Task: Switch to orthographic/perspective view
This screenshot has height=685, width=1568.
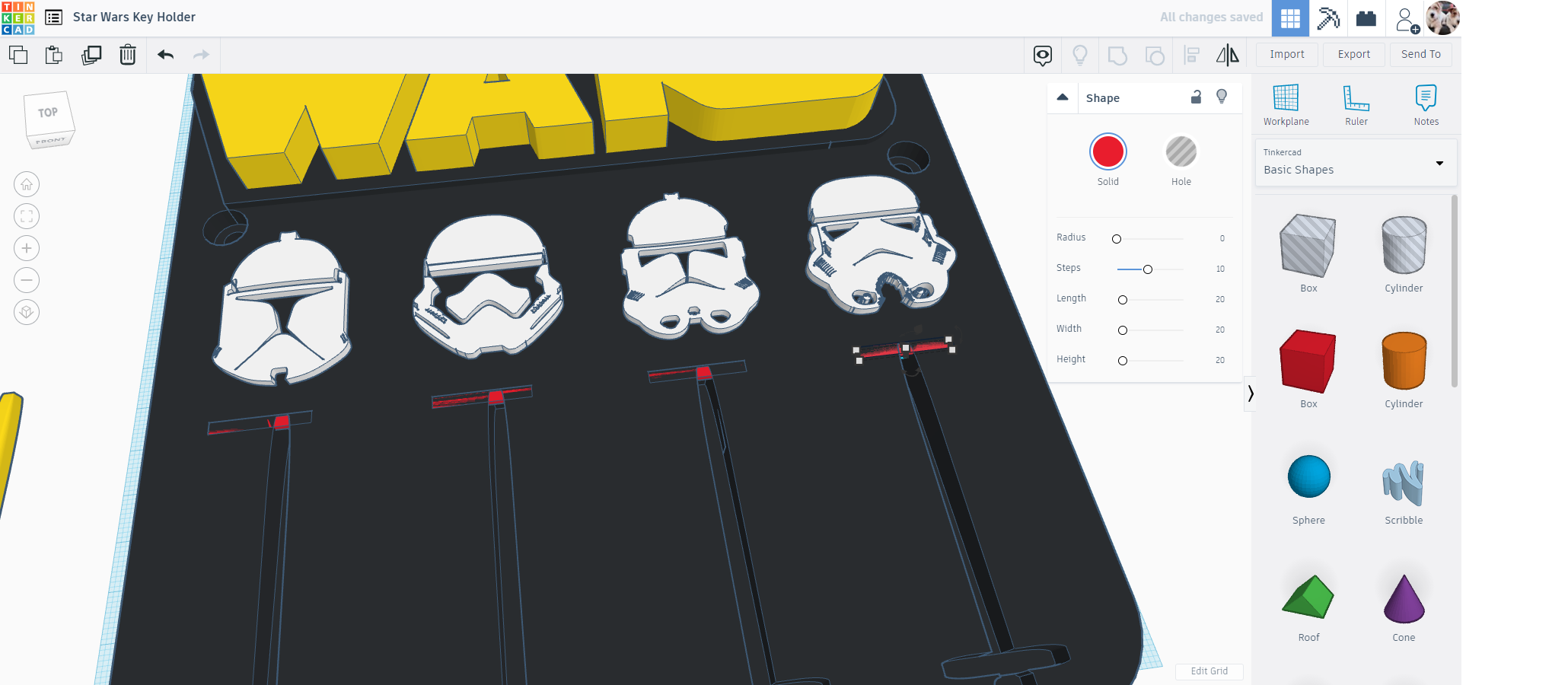Action: [27, 312]
